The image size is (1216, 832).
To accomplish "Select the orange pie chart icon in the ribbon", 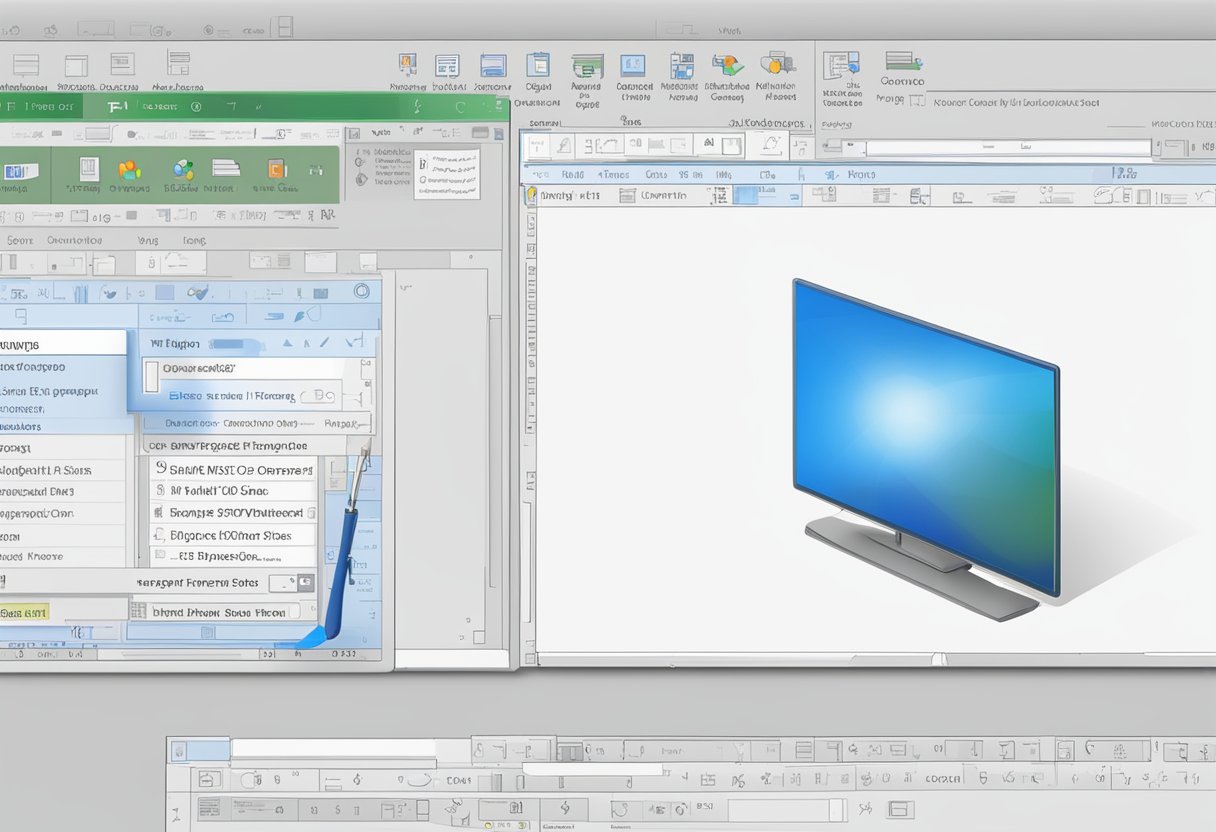I will 128,167.
